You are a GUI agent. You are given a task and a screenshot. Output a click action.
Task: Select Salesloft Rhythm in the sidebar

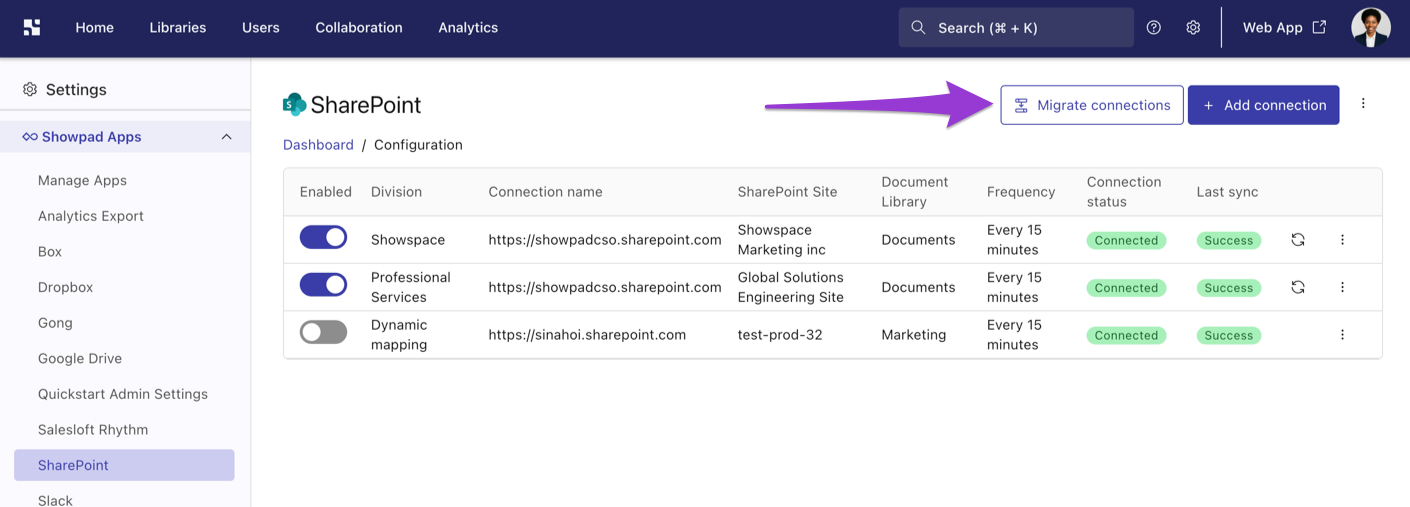93,430
